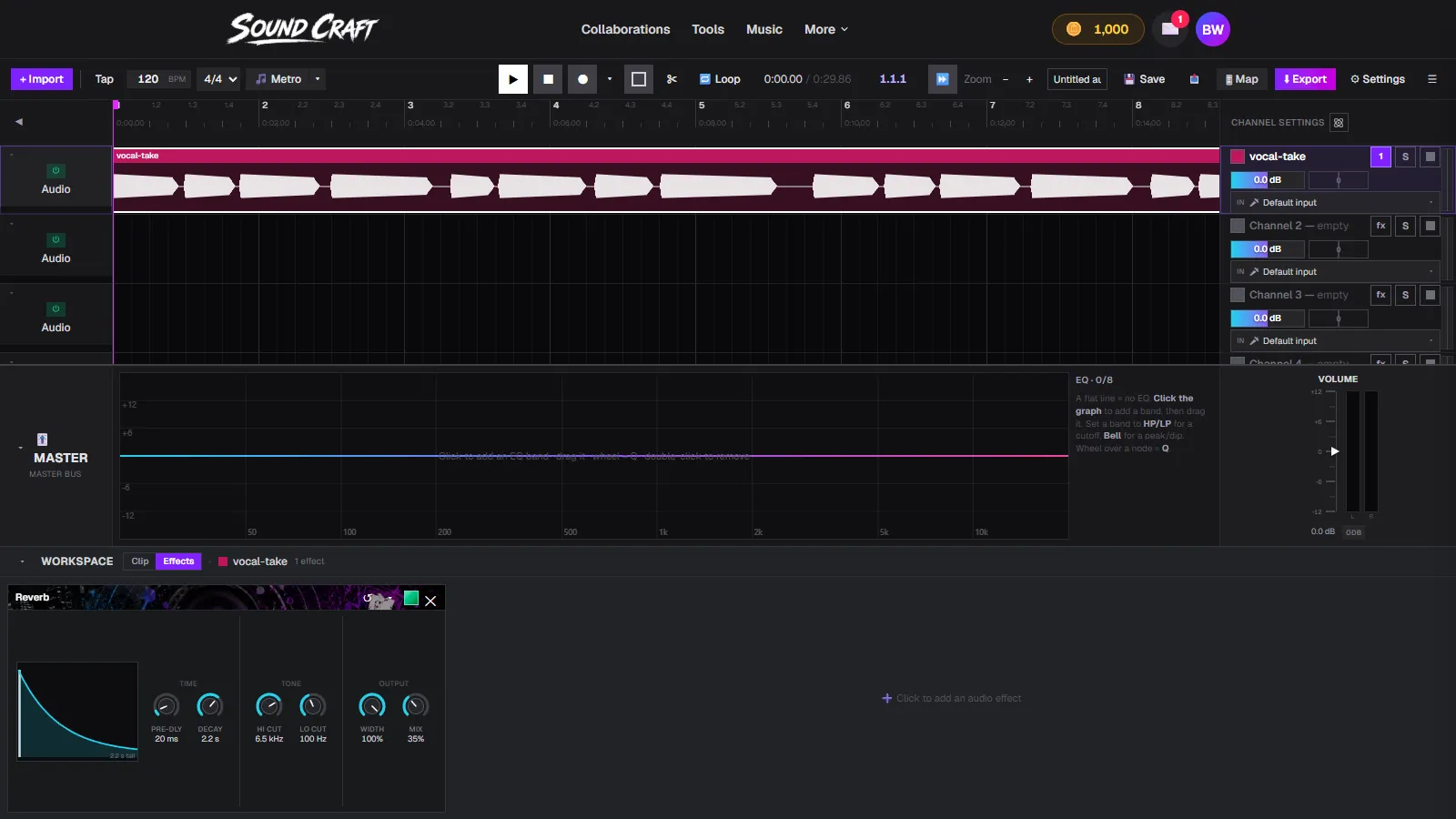Toggle Loop mode
This screenshot has height=819, width=1456.
click(720, 79)
